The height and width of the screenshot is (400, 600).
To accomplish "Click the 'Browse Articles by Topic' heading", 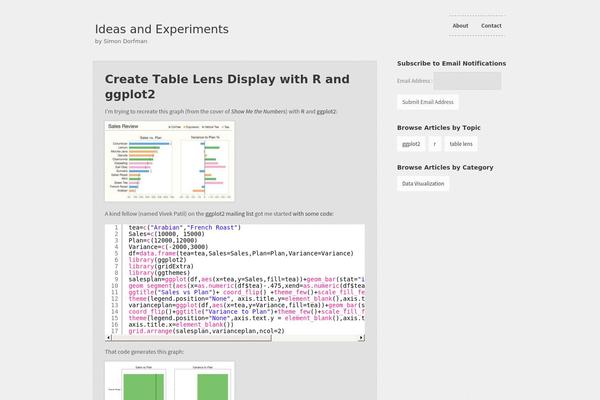I will point(439,127).
